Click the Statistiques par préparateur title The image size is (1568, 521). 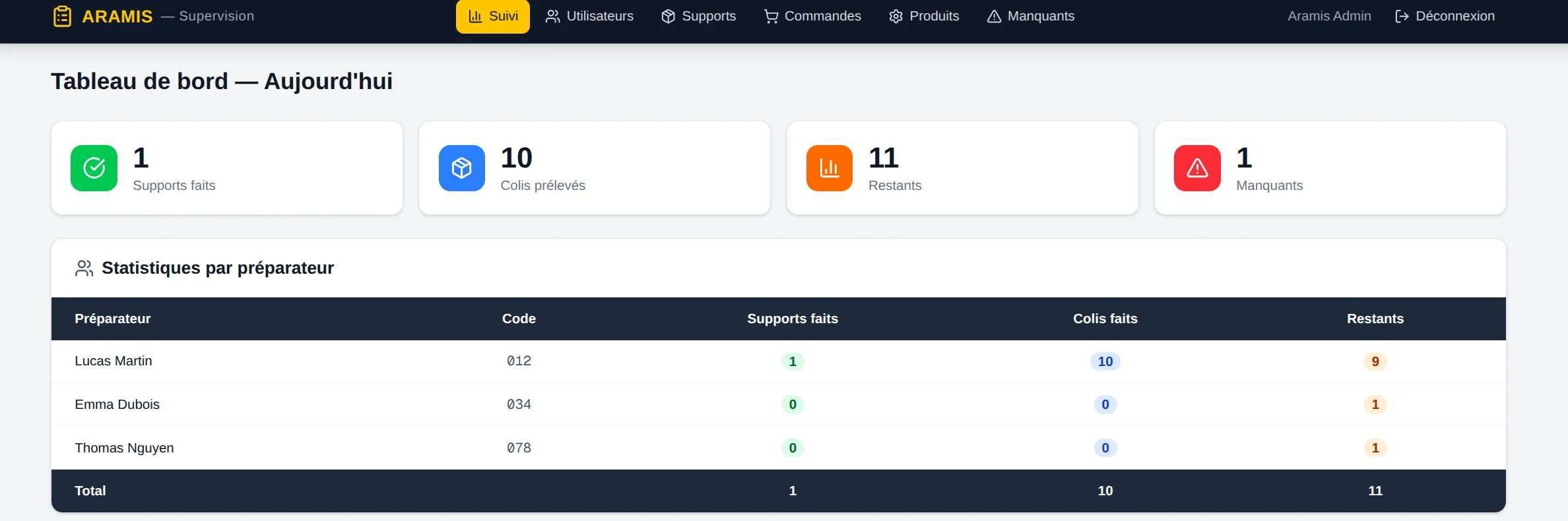(218, 268)
